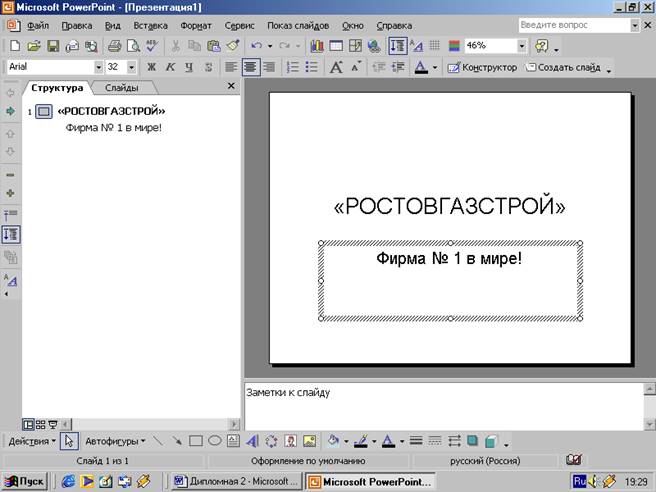Toggle Bold formatting (Ж)
The height and width of the screenshot is (492, 656).
point(152,67)
